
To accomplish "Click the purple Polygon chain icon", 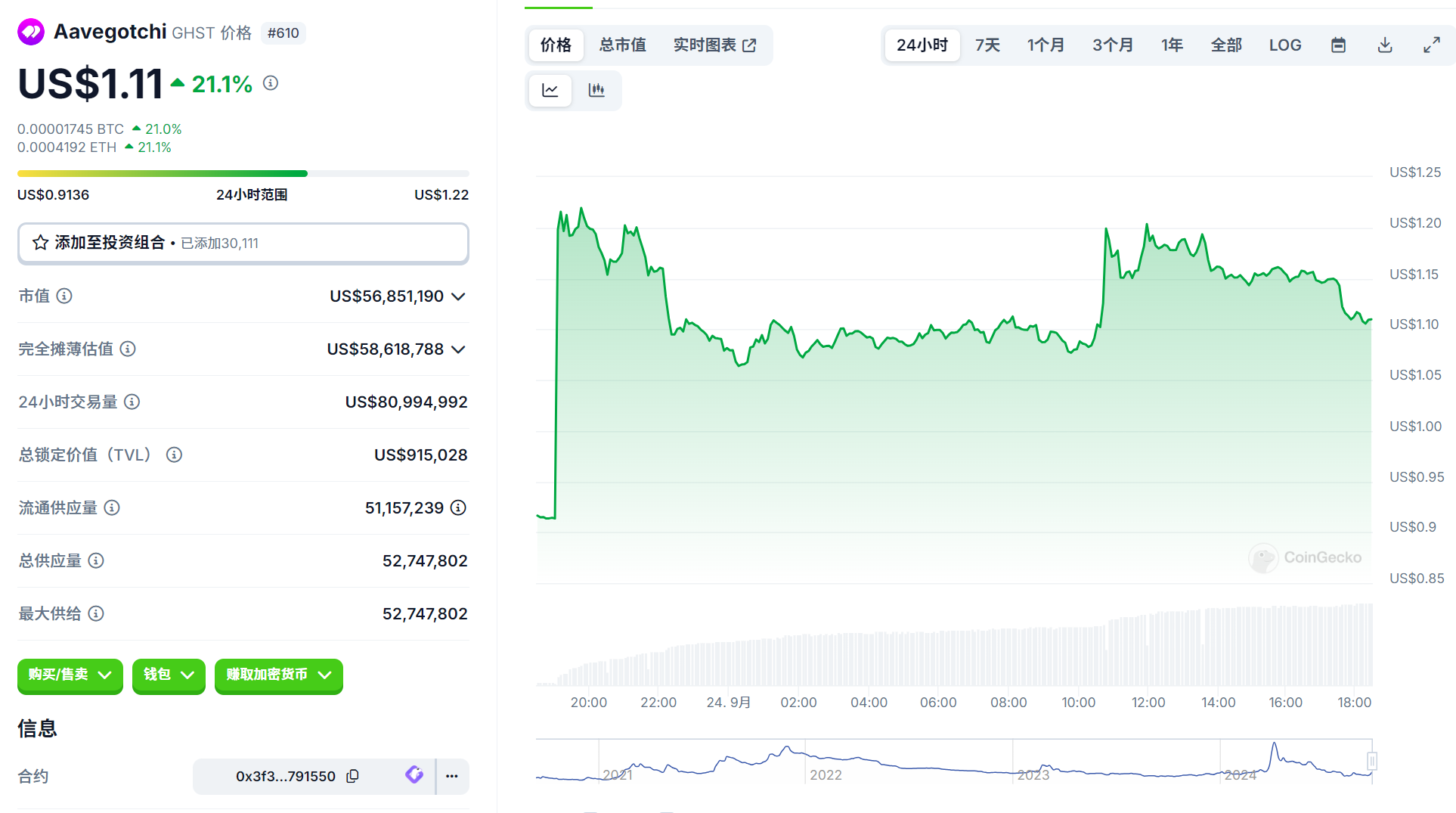I will tap(414, 774).
